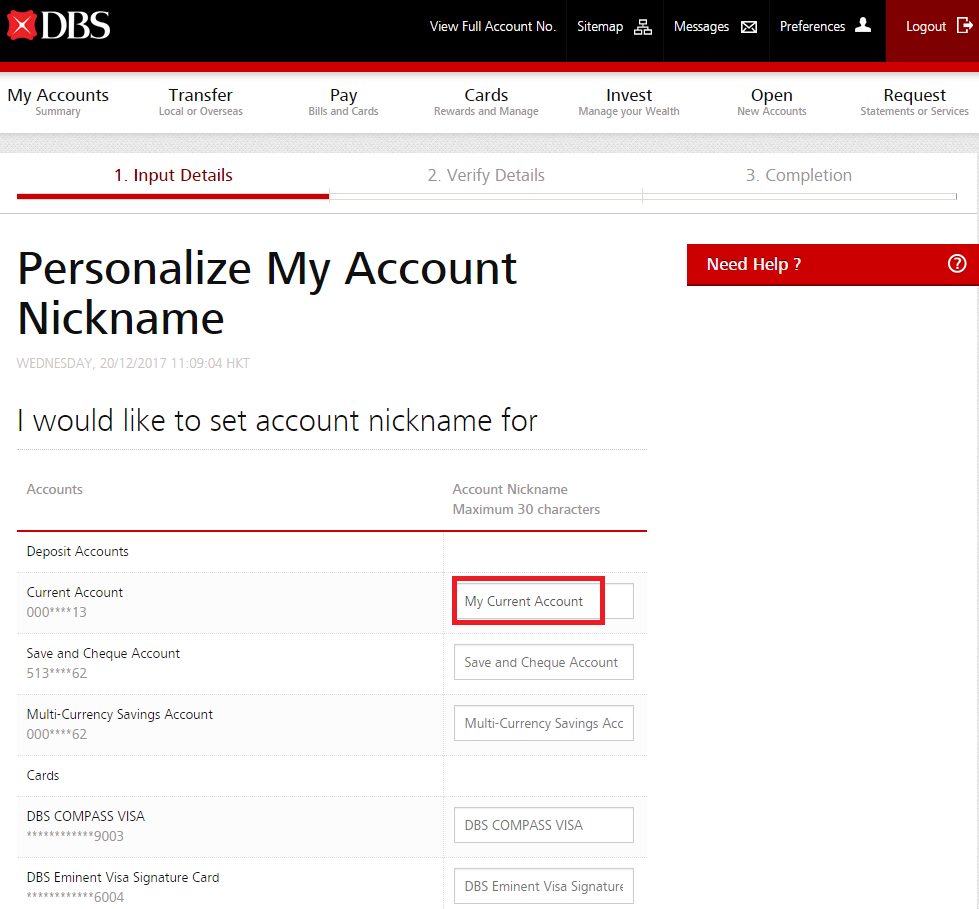Open the Cards Rewards and Manage menu
979x909 pixels.
click(x=486, y=102)
